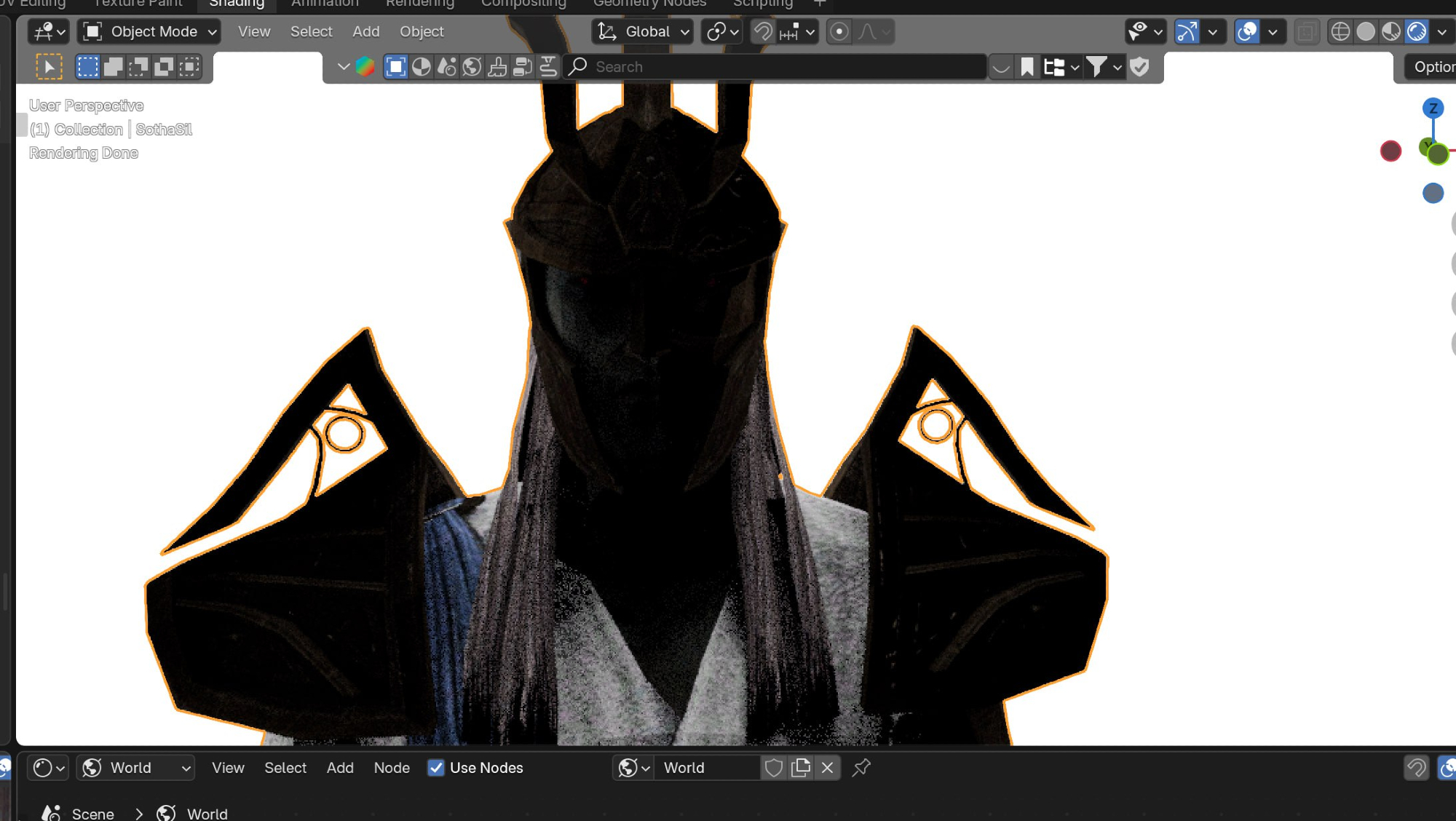Switch to wireframe viewport shading
1456x821 pixels.
pyautogui.click(x=1340, y=31)
